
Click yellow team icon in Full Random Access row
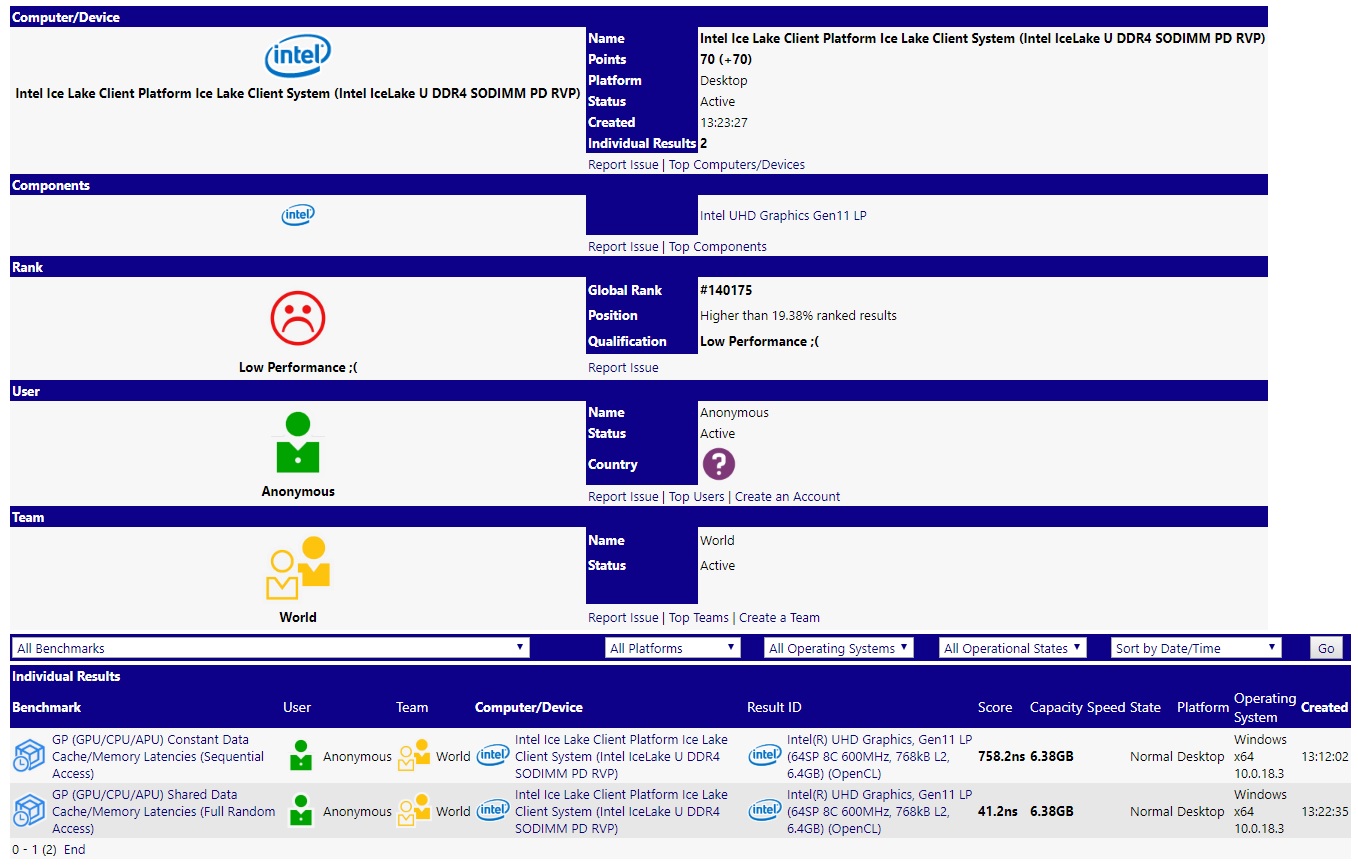pyautogui.click(x=414, y=811)
